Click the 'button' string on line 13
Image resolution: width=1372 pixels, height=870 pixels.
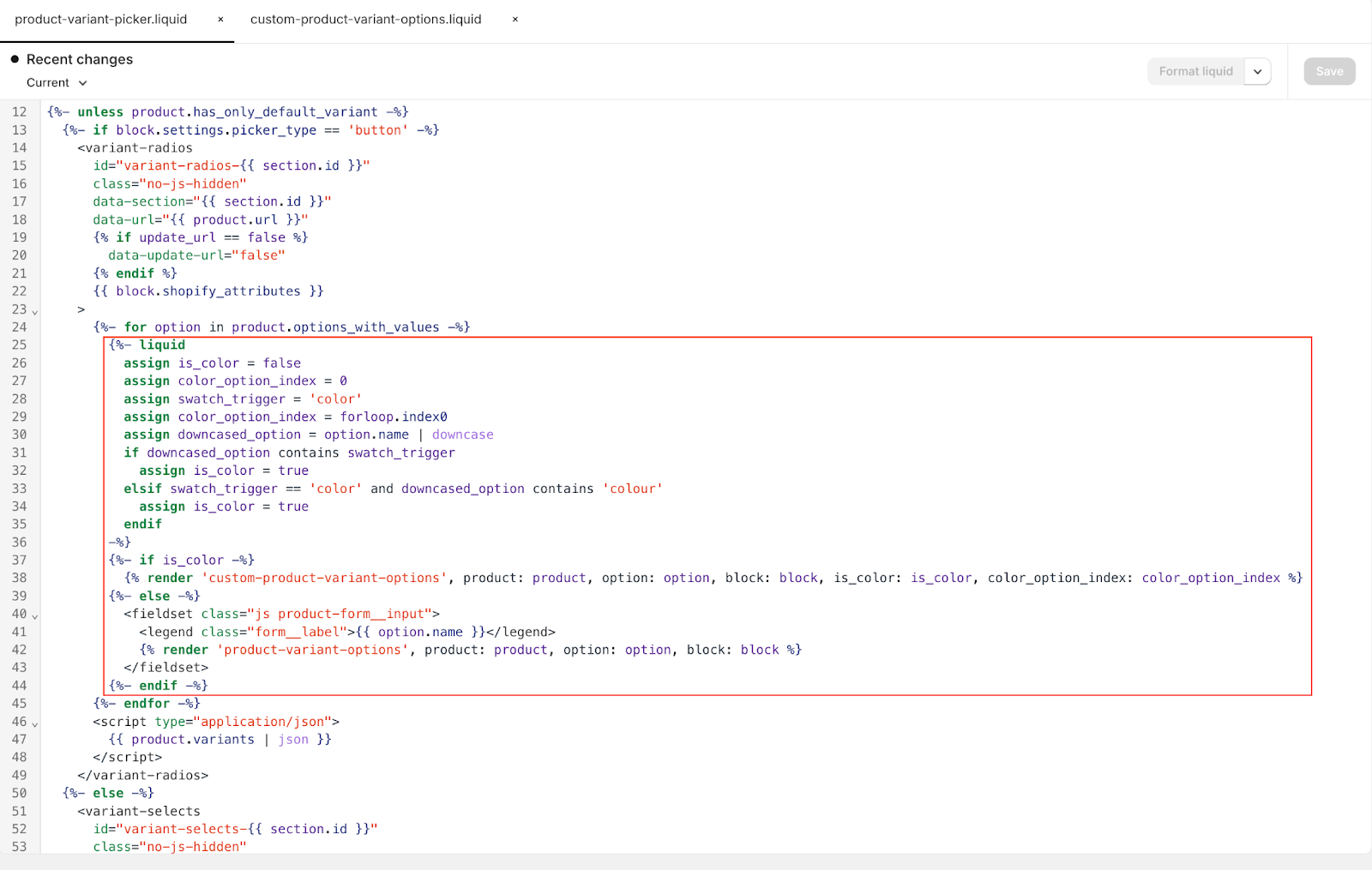click(378, 129)
